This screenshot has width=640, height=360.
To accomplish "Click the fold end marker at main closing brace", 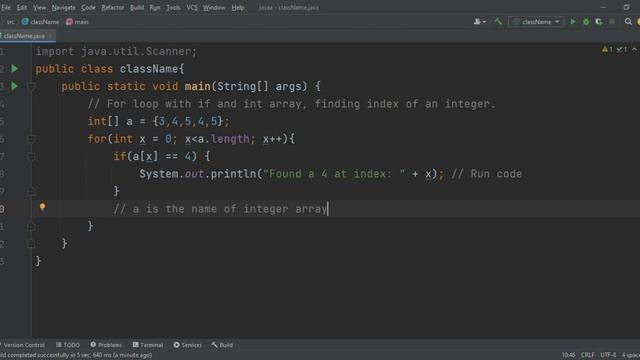I will [x=31, y=244].
